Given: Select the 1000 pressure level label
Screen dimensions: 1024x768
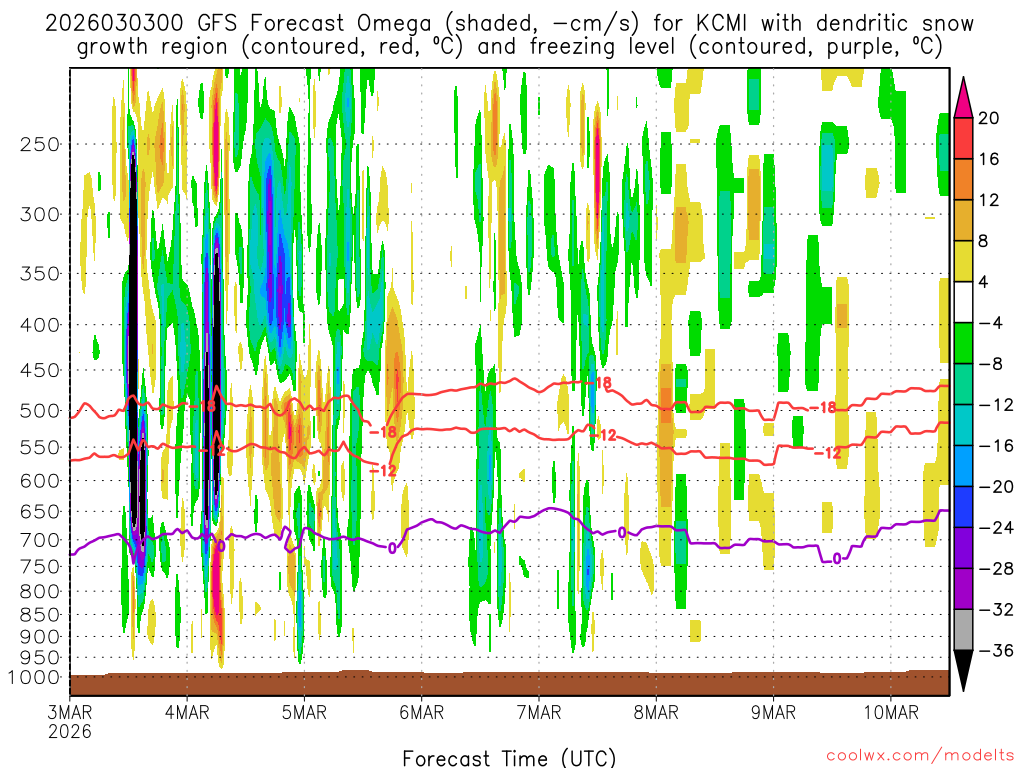Looking at the screenshot, I should 36,678.
